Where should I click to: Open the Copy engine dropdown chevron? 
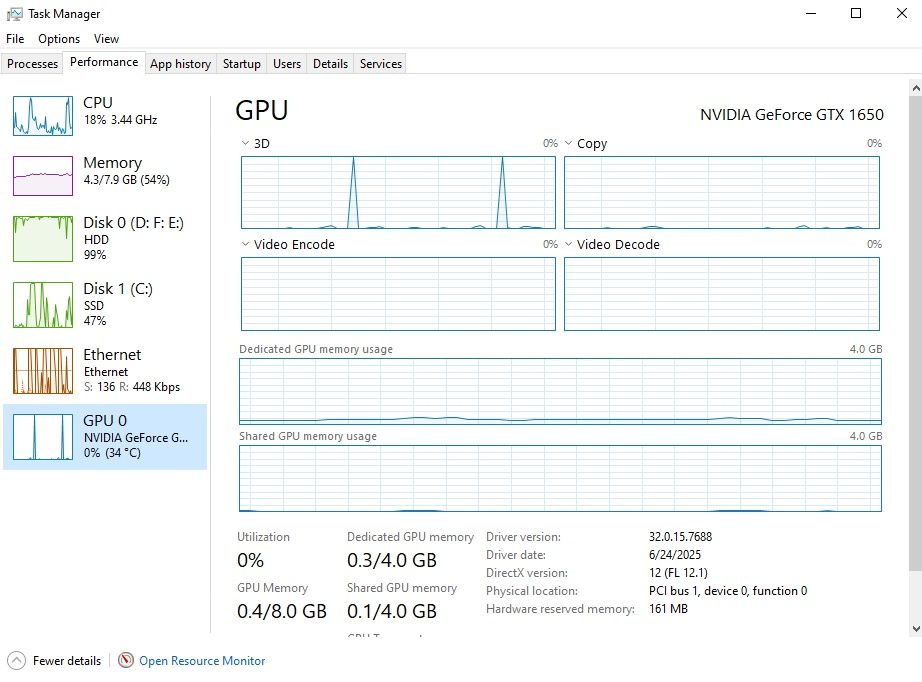[x=568, y=143]
